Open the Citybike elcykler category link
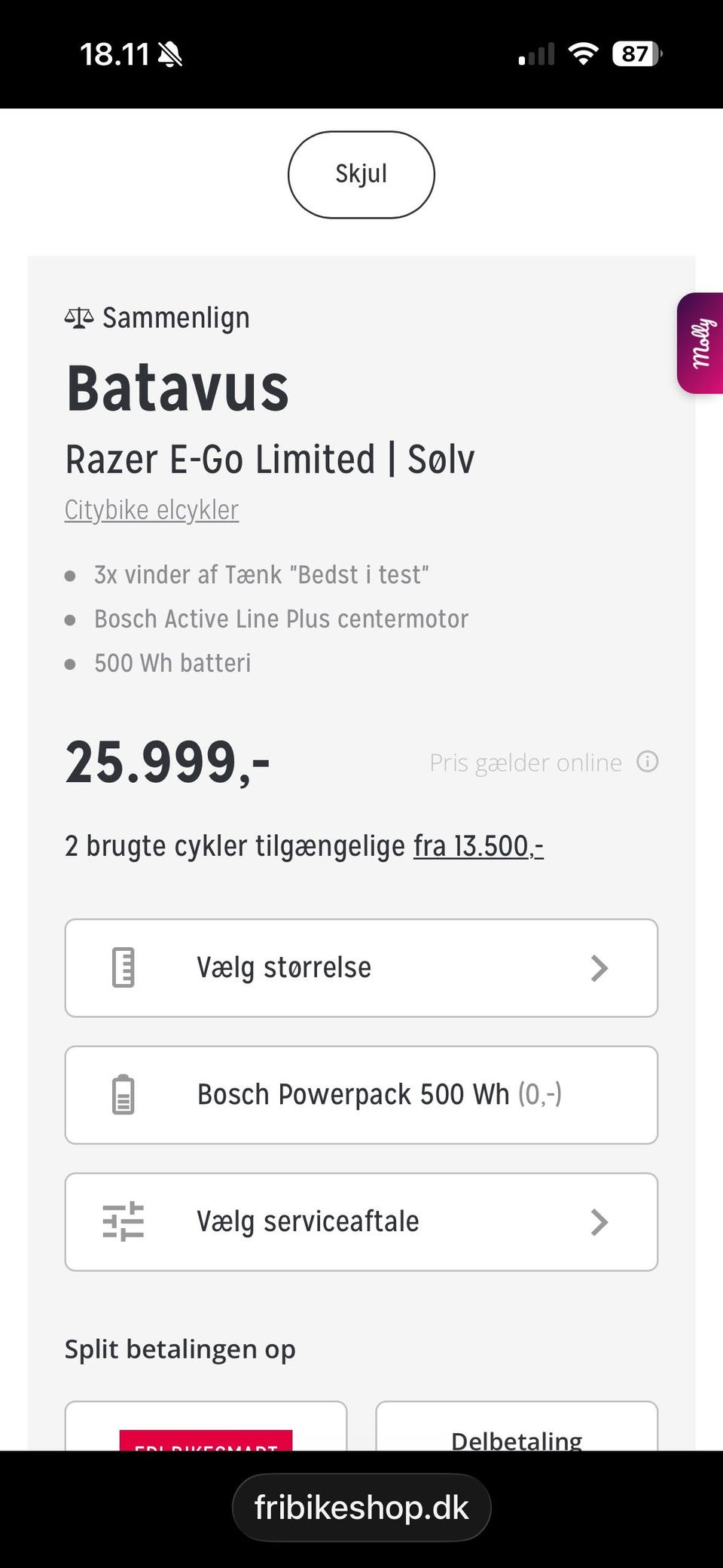The width and height of the screenshot is (723, 1568). tap(151, 510)
